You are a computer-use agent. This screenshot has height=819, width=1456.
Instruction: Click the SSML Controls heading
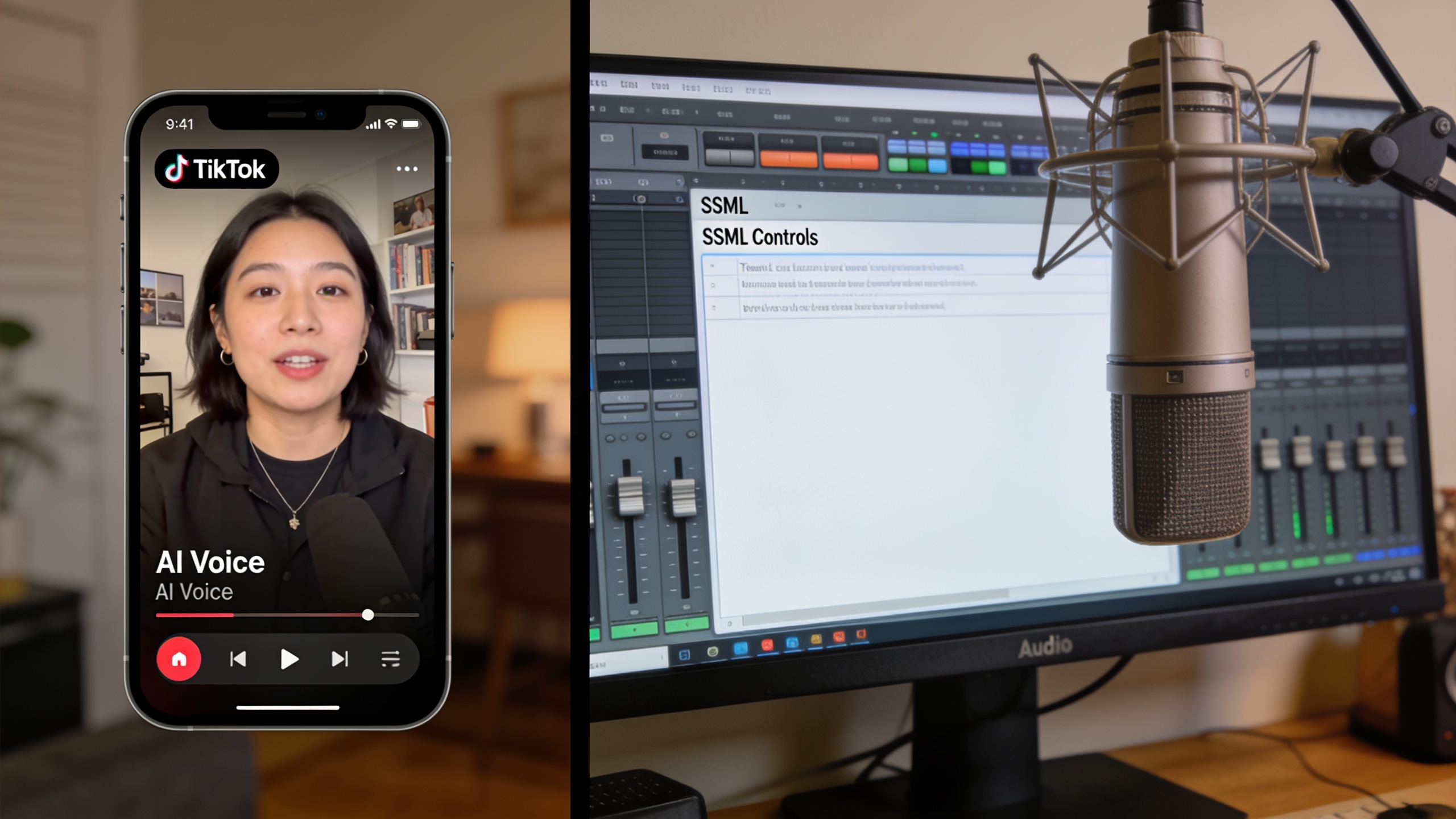(x=760, y=237)
